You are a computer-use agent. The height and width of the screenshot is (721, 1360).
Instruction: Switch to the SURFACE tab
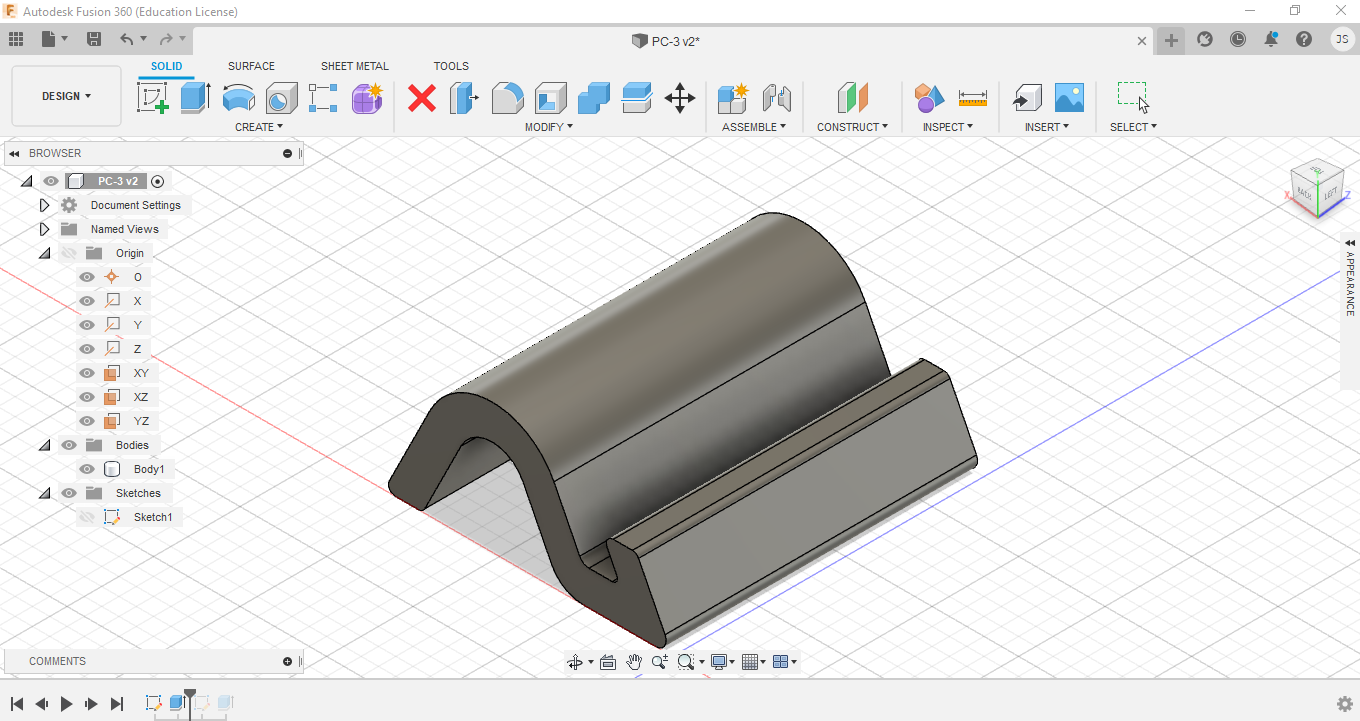pos(251,66)
